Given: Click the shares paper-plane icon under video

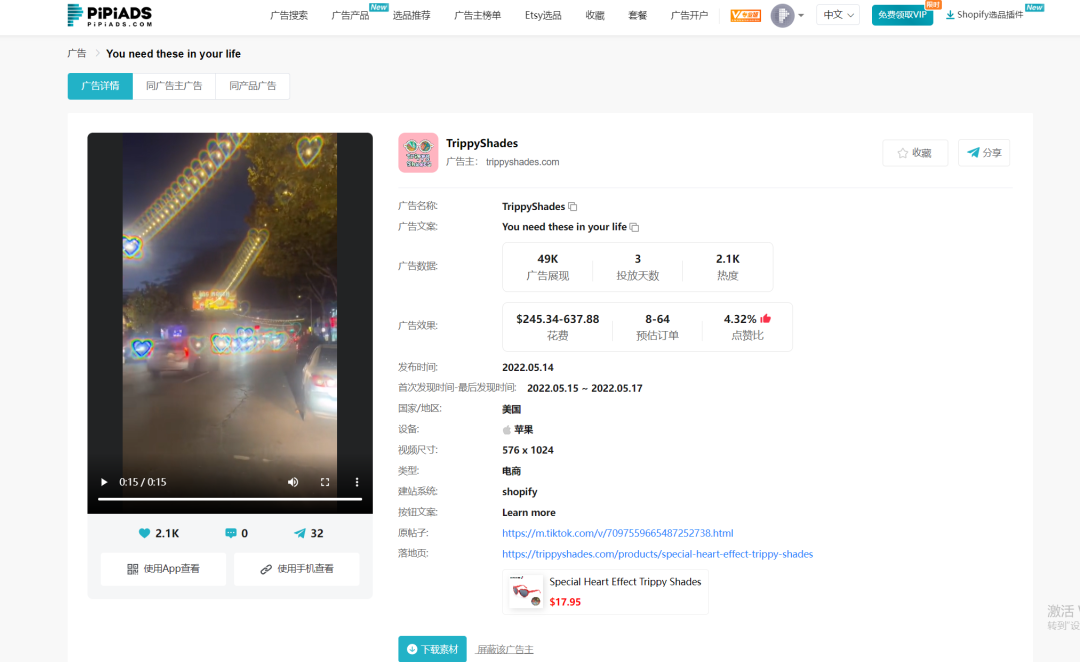Looking at the screenshot, I should 300,533.
